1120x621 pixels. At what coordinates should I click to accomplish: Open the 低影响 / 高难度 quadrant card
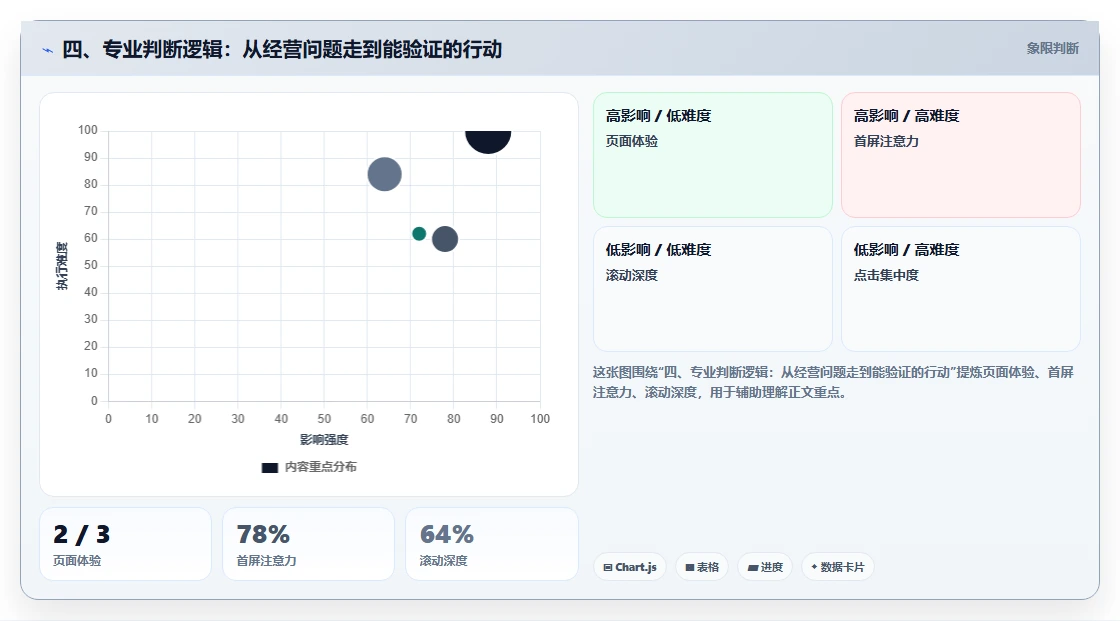[x=961, y=289]
